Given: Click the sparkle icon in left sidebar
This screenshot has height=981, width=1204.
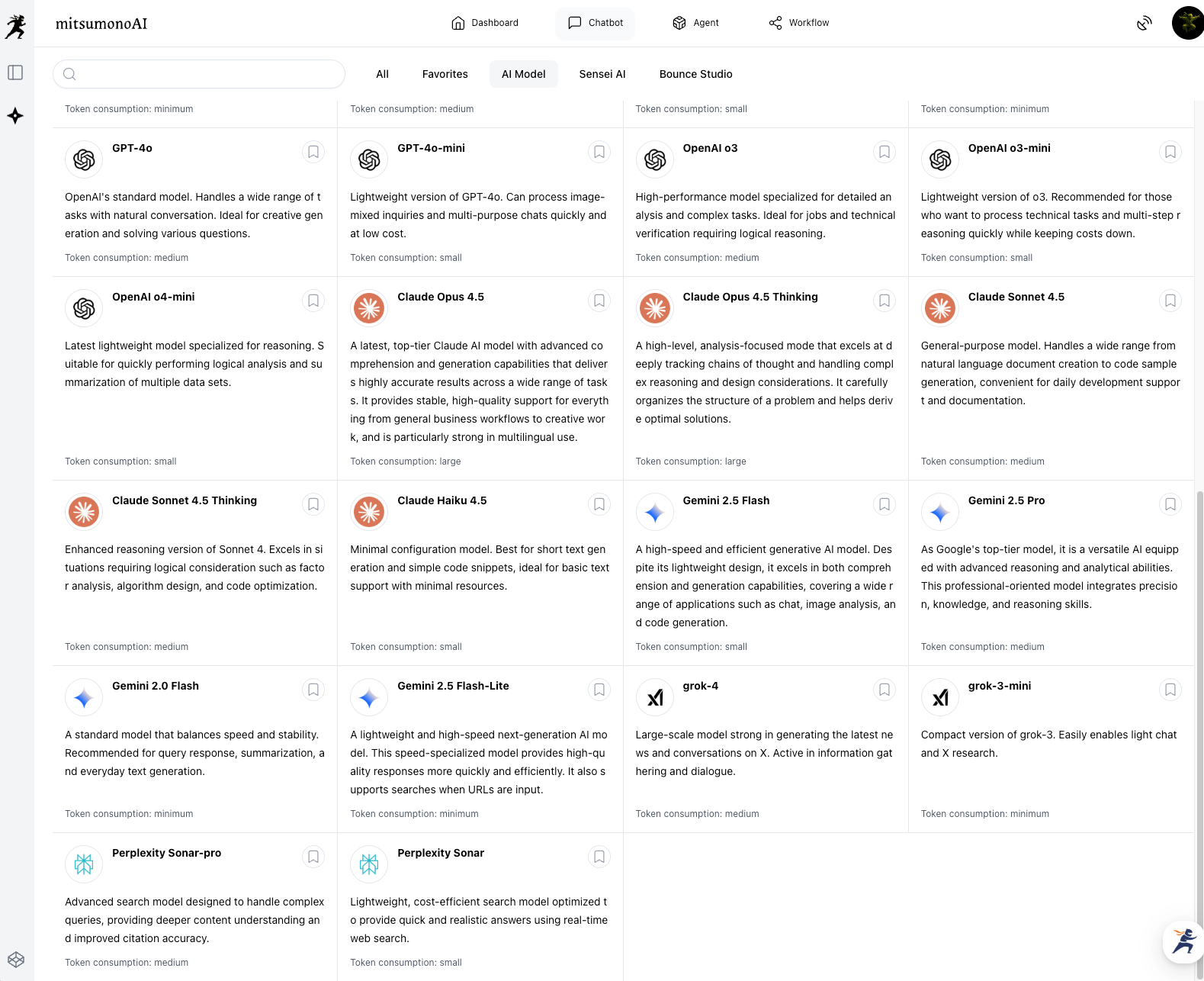Looking at the screenshot, I should (x=15, y=116).
